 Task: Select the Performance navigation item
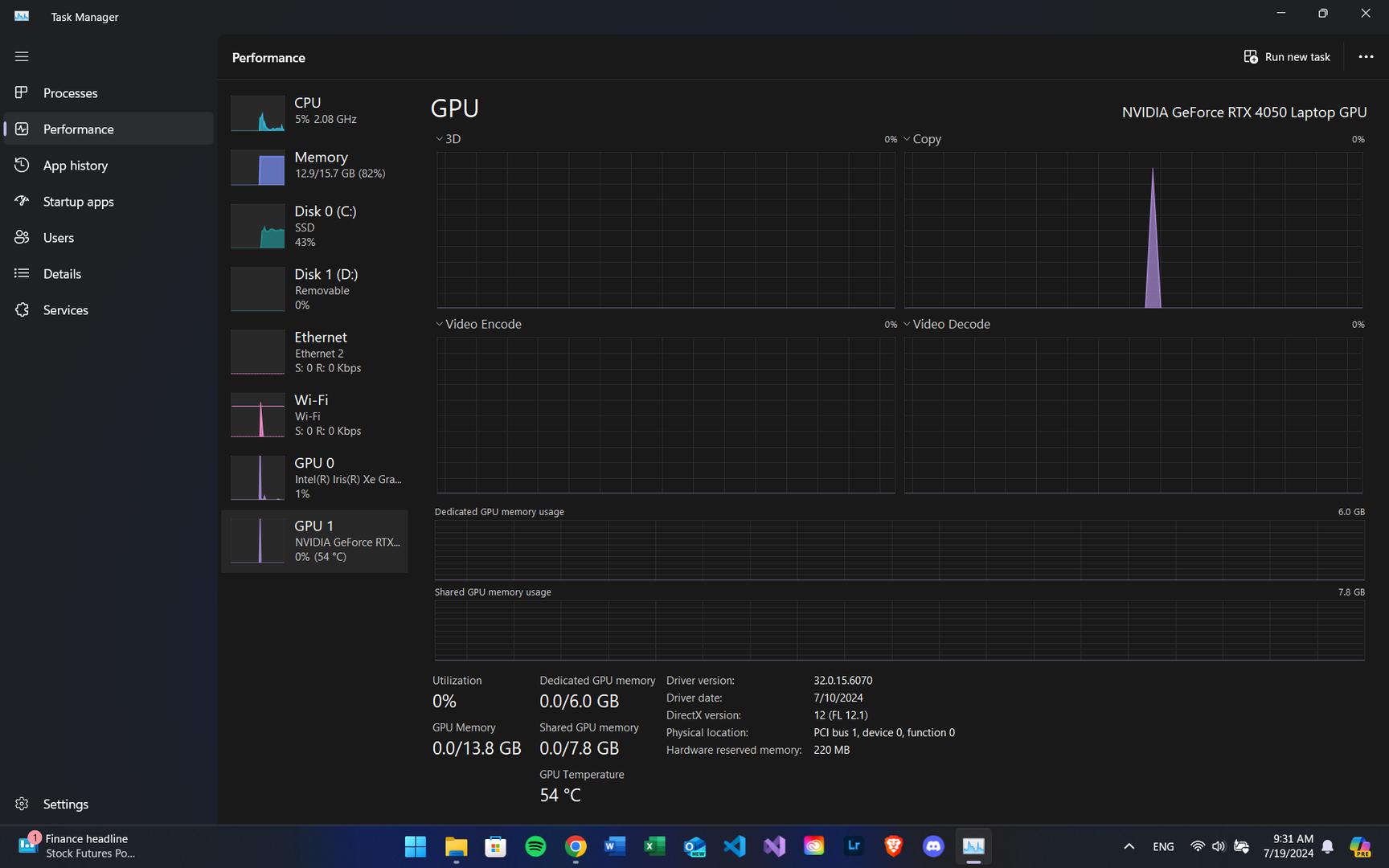click(x=78, y=129)
